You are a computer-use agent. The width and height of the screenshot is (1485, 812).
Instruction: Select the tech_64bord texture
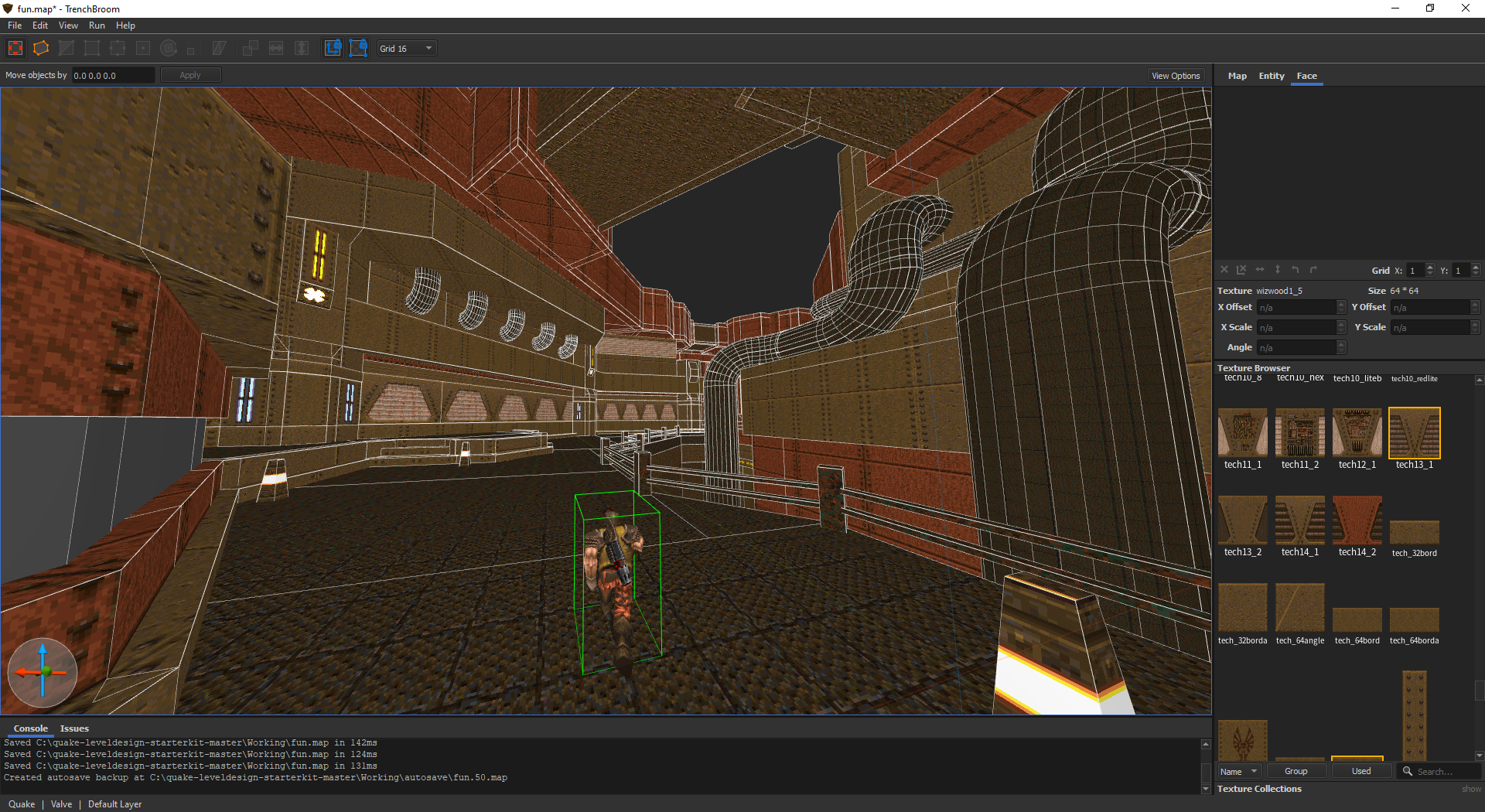1357,620
